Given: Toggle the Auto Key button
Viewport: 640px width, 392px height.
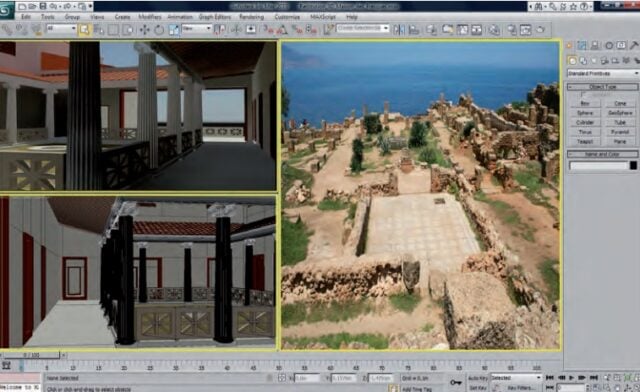Looking at the screenshot, I should 478,378.
